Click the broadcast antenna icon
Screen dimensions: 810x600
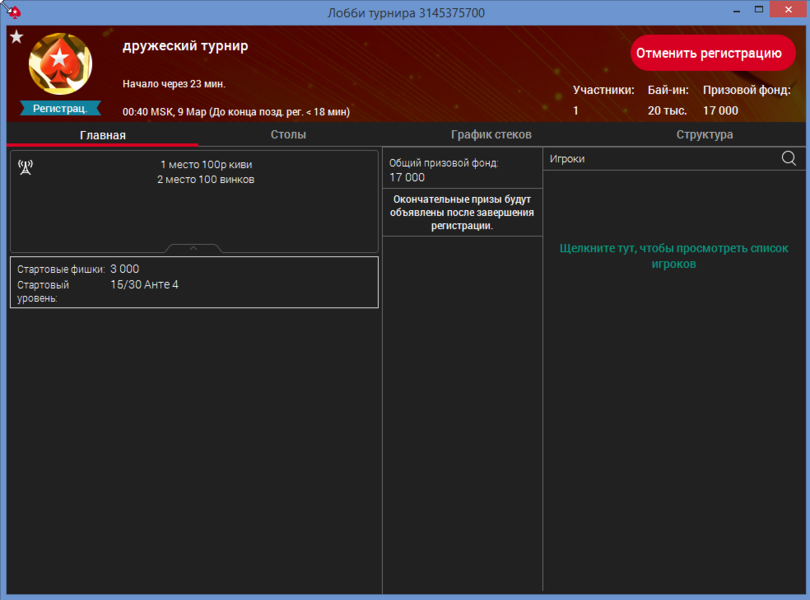pyautogui.click(x=26, y=167)
